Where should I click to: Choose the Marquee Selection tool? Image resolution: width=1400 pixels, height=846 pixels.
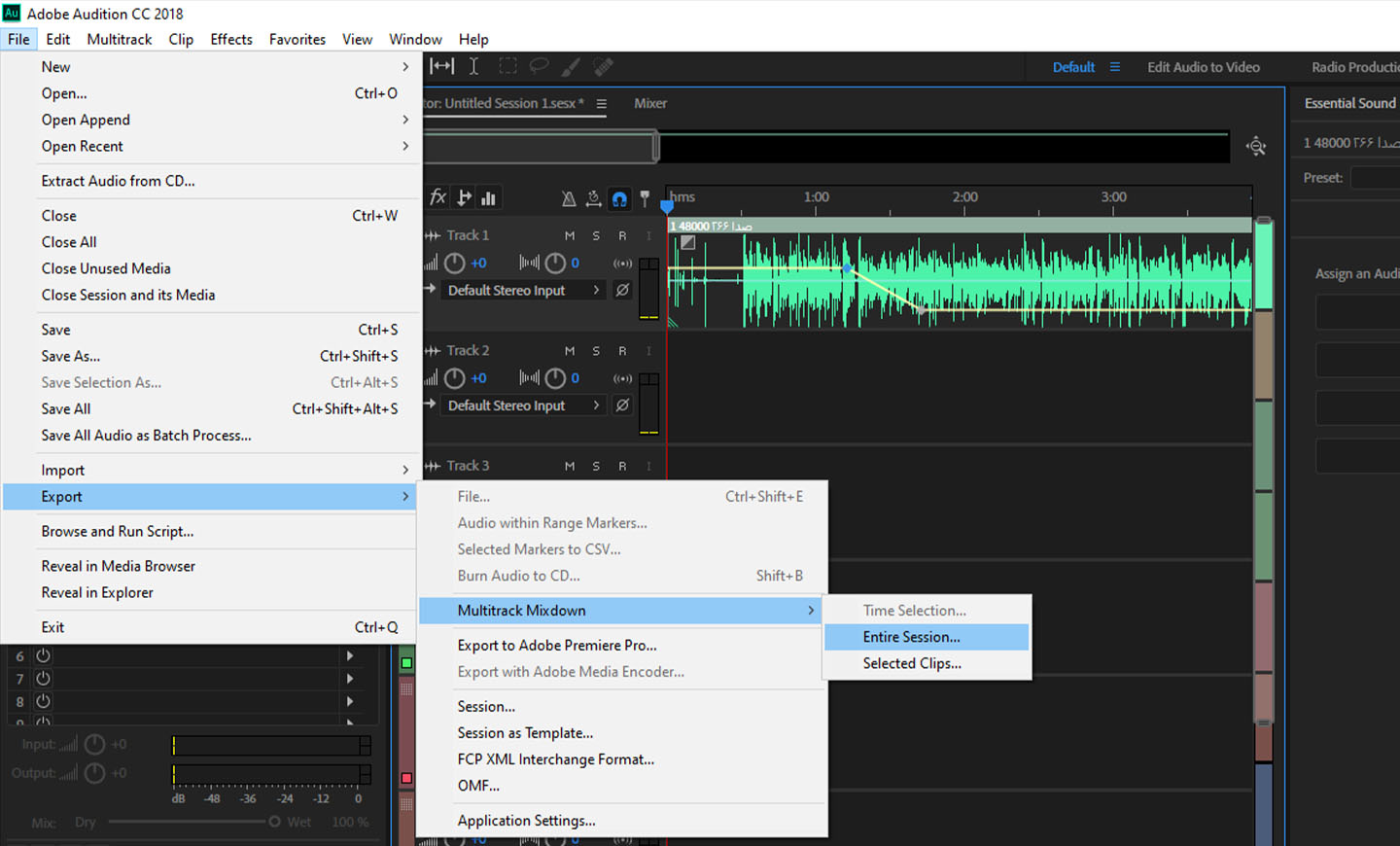pyautogui.click(x=507, y=66)
